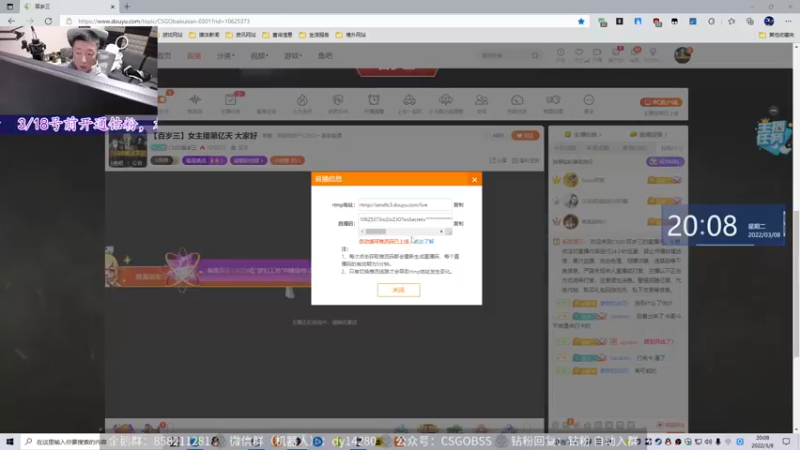Open rightmost bookmarks folder on favorites bar

pos(776,35)
